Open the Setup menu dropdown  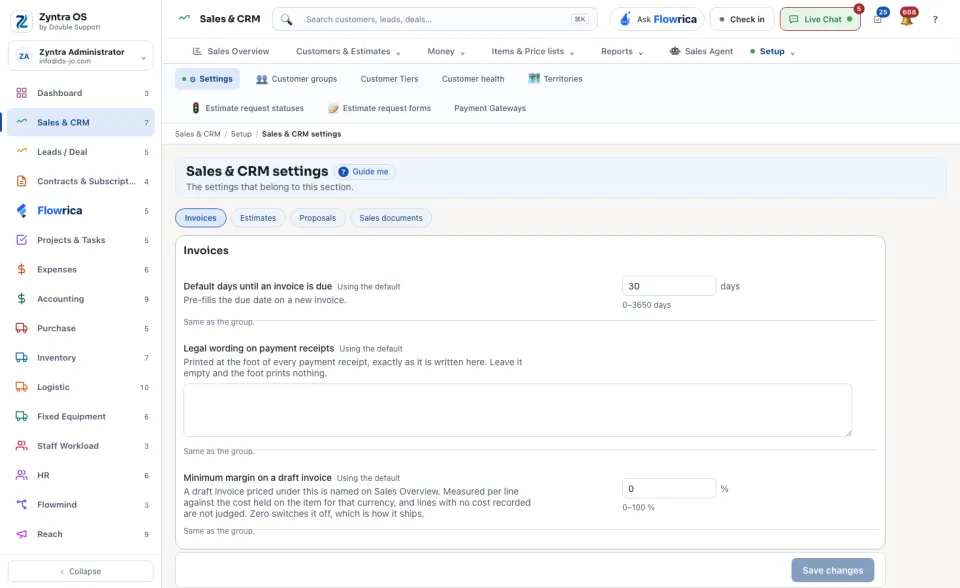click(773, 51)
